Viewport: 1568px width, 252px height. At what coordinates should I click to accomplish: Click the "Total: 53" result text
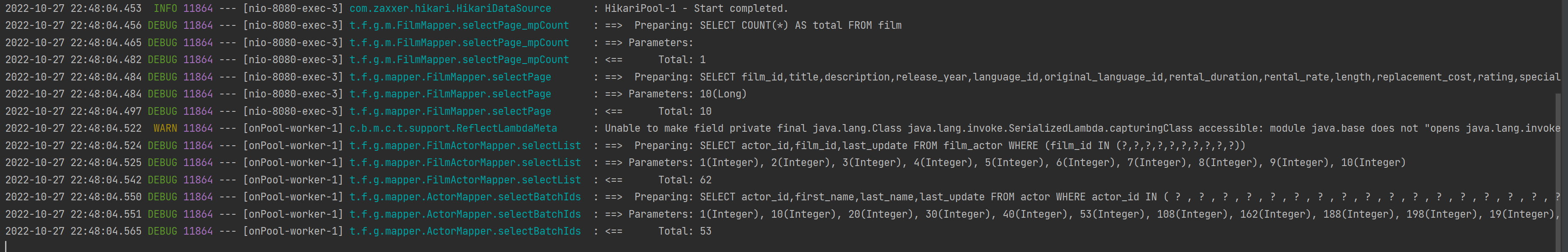(684, 231)
